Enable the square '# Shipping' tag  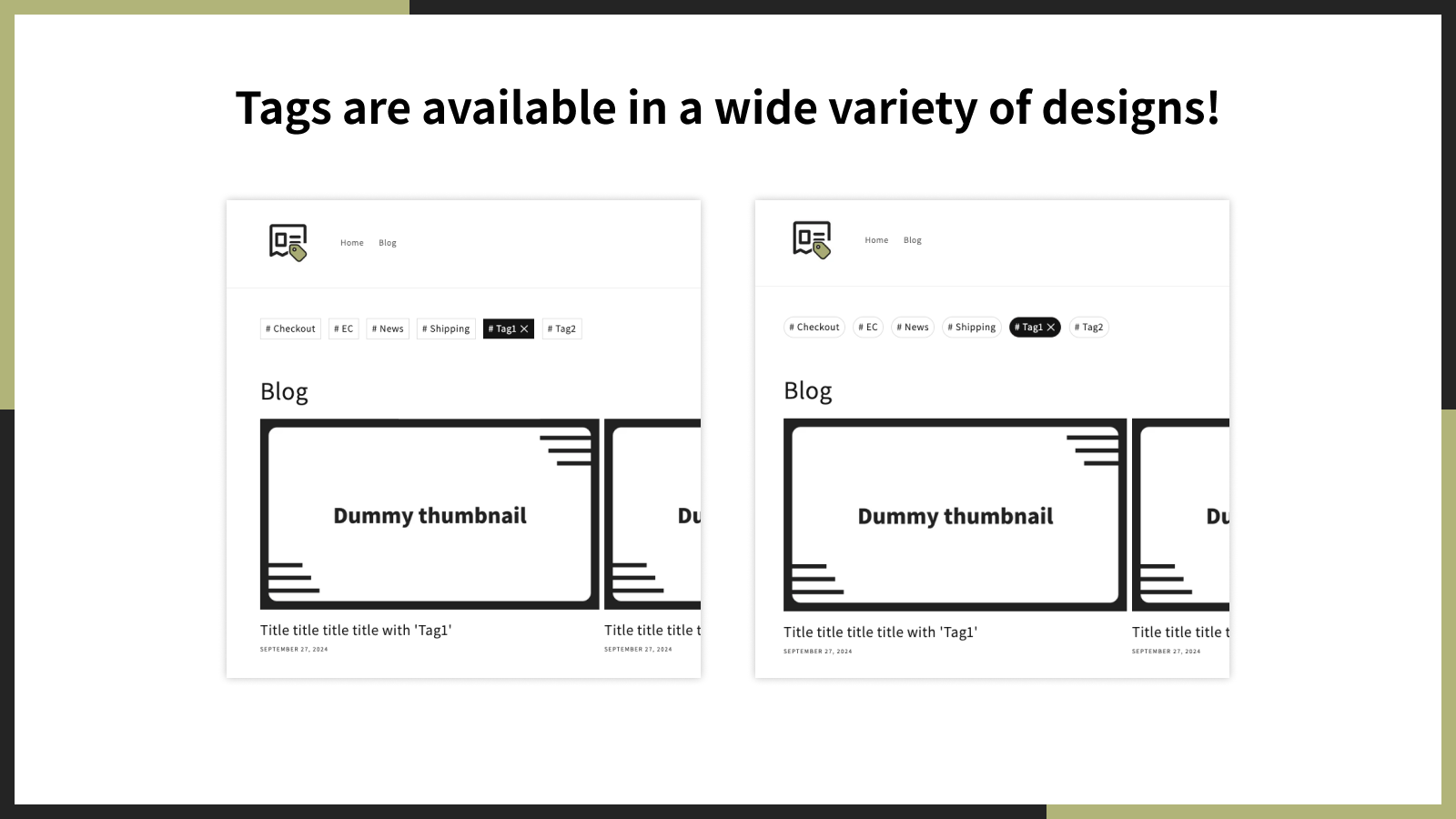(446, 329)
